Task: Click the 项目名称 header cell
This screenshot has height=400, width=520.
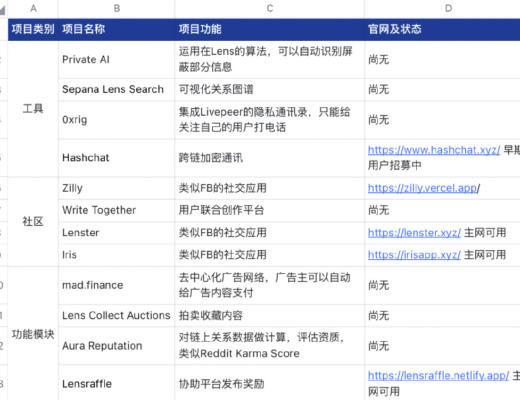Action: tap(116, 29)
